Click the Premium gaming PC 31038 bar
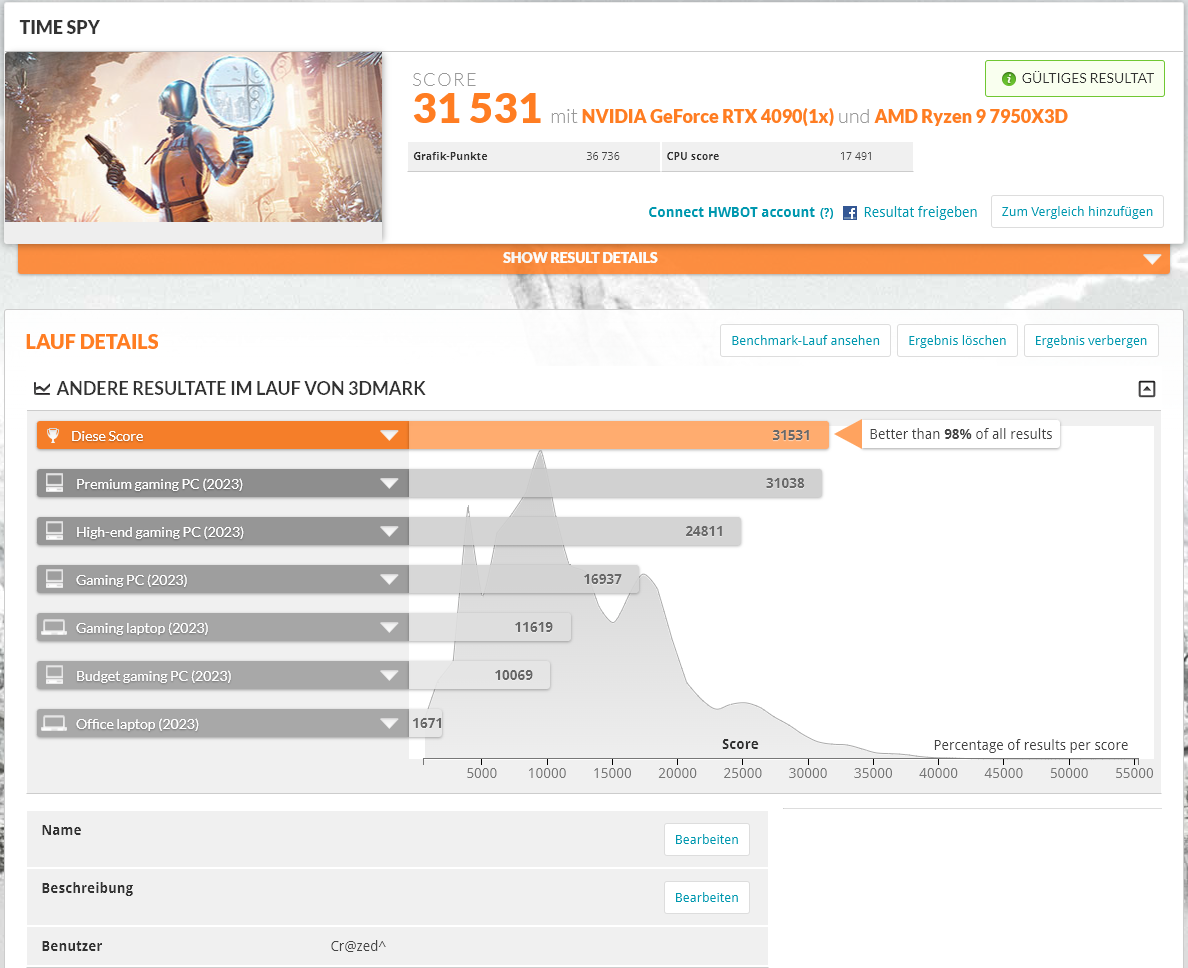Screen dimensions: 1188x968 (615, 483)
